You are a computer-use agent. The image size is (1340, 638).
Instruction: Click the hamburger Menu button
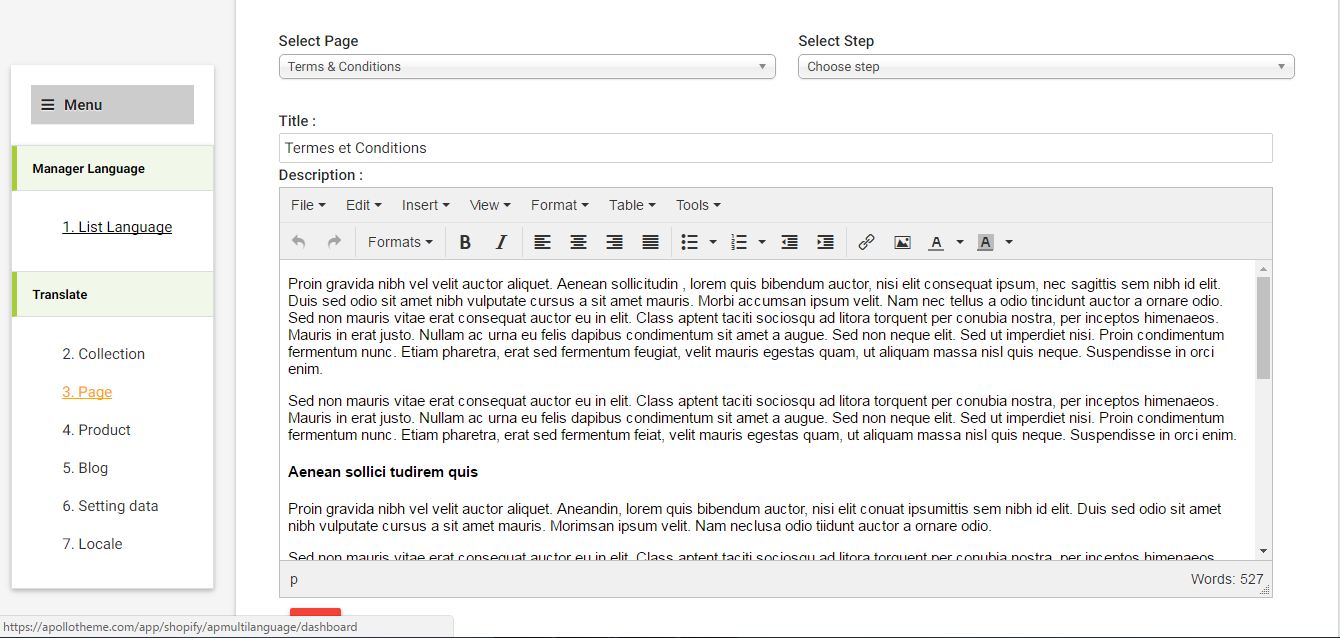pos(112,105)
